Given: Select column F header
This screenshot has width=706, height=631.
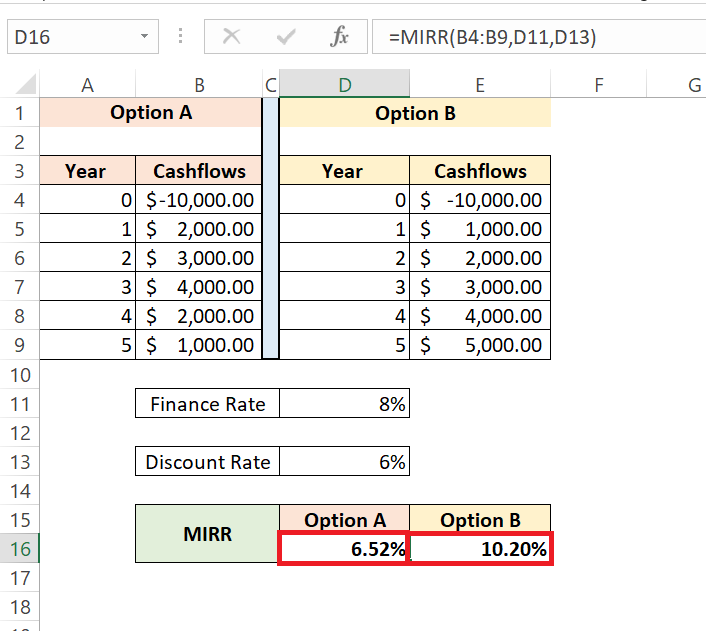Looking at the screenshot, I should [598, 84].
